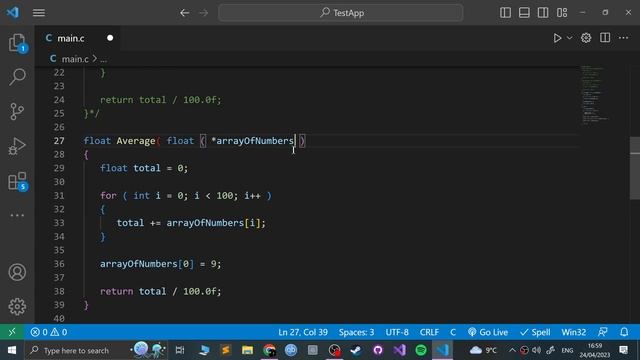The height and width of the screenshot is (360, 640).
Task: Select encoding UTF-8 in status bar
Action: (x=397, y=332)
